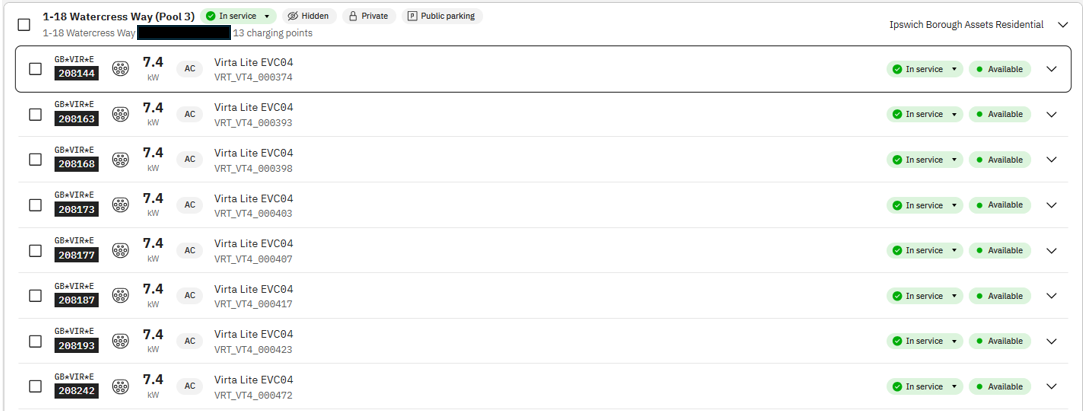The image size is (1083, 411).
Task: Tick the checkbox for charger 208187
Action: 35,296
